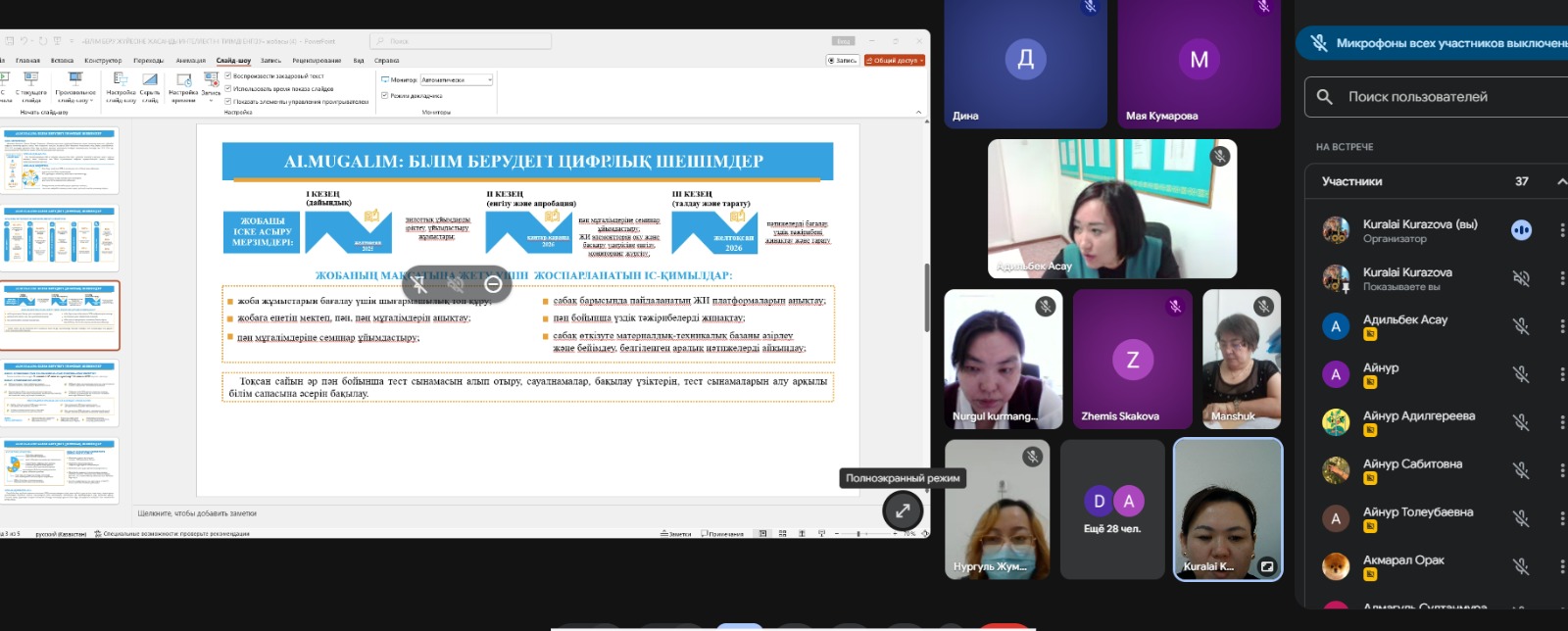Viewport: 1568px width, 631px height.
Task: Switch to the 'Анимация' ribbon tab
Action: pos(190,61)
